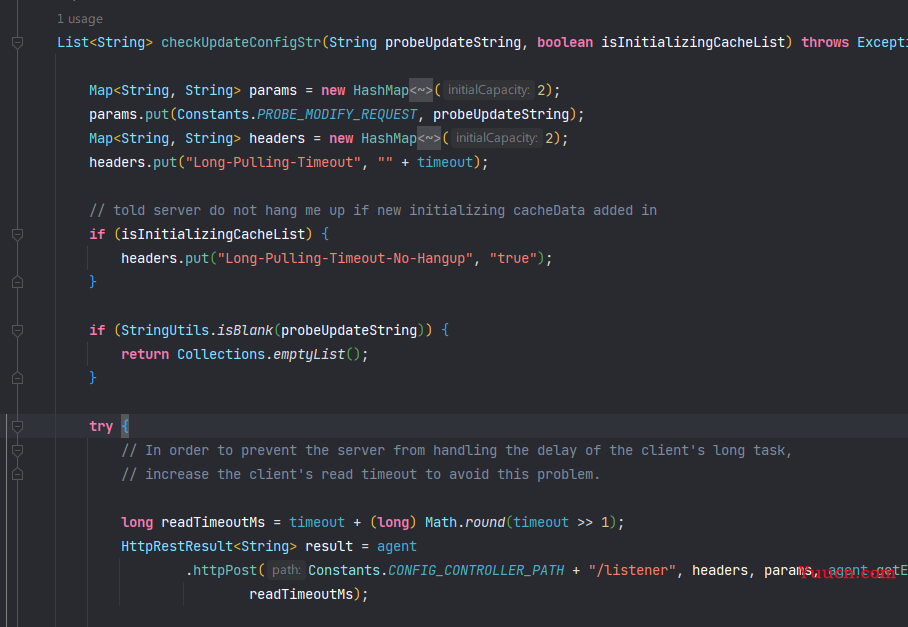Click fold end marker below Collections.emptyList return

(x=17, y=378)
